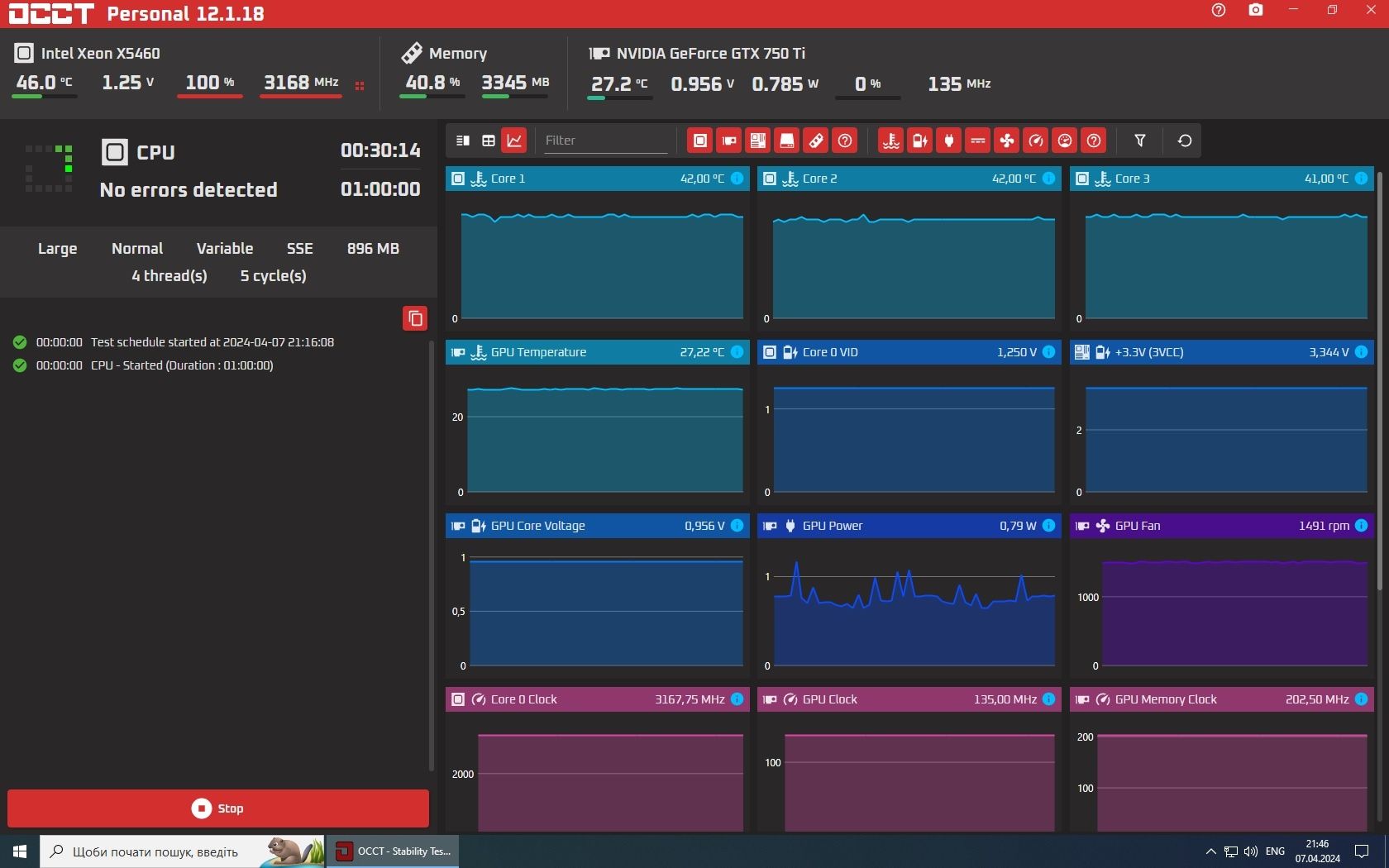This screenshot has height=868, width=1389.
Task: Click the '896 MB' memory setting
Action: pyautogui.click(x=373, y=249)
